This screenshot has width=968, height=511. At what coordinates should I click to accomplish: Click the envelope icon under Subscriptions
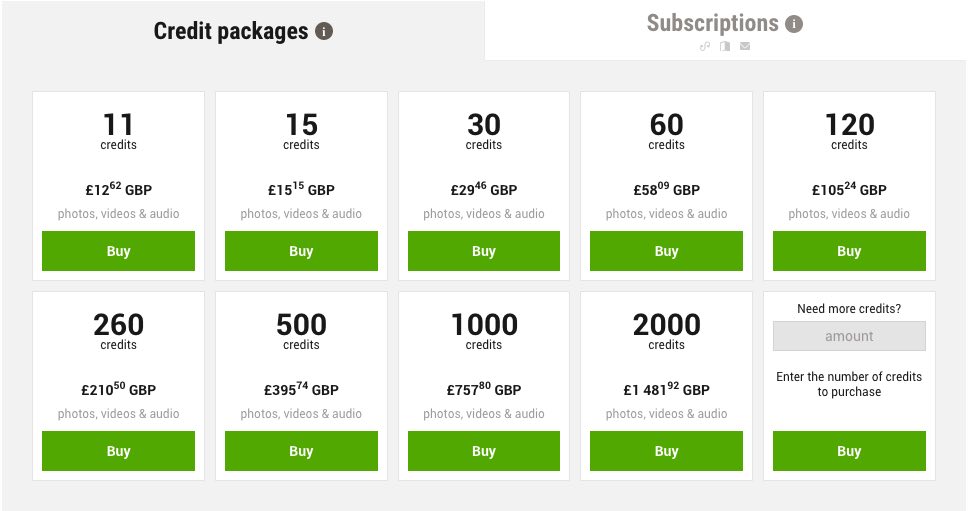tap(745, 46)
